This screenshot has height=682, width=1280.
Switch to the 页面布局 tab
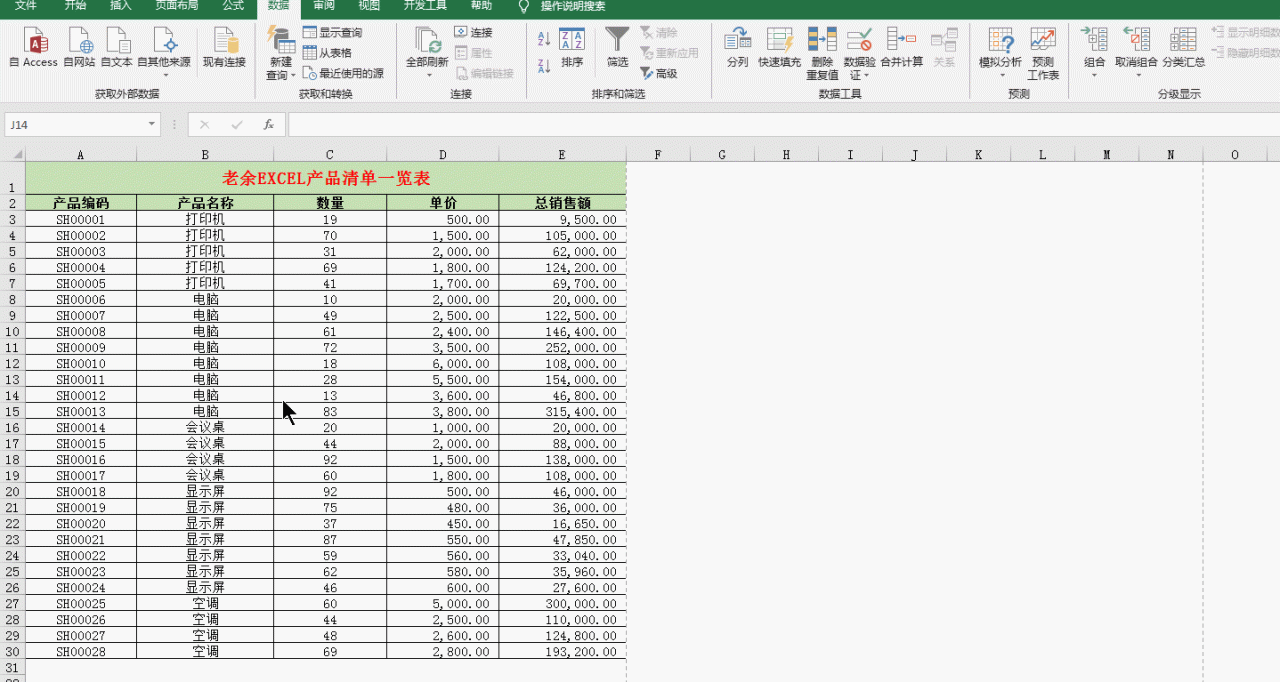click(x=176, y=6)
